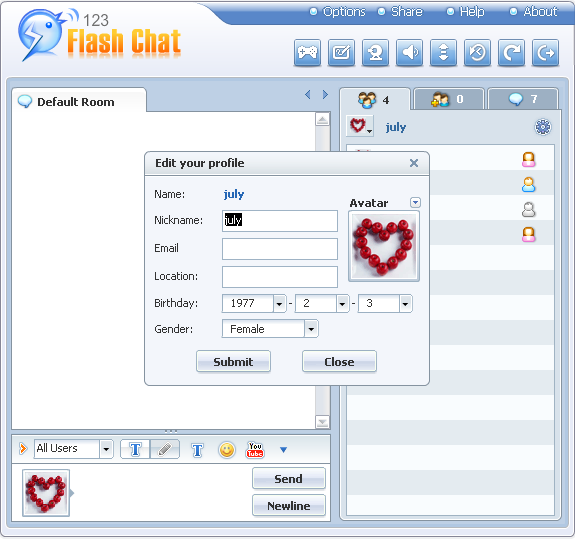Click the logout arrow icon
Viewport: 575px width, 539px height.
(545, 53)
